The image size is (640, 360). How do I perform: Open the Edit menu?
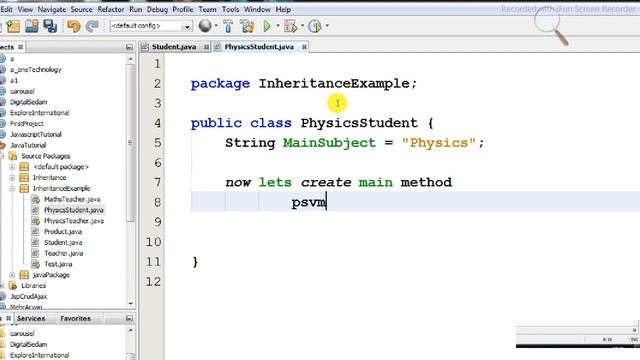point(7,9)
